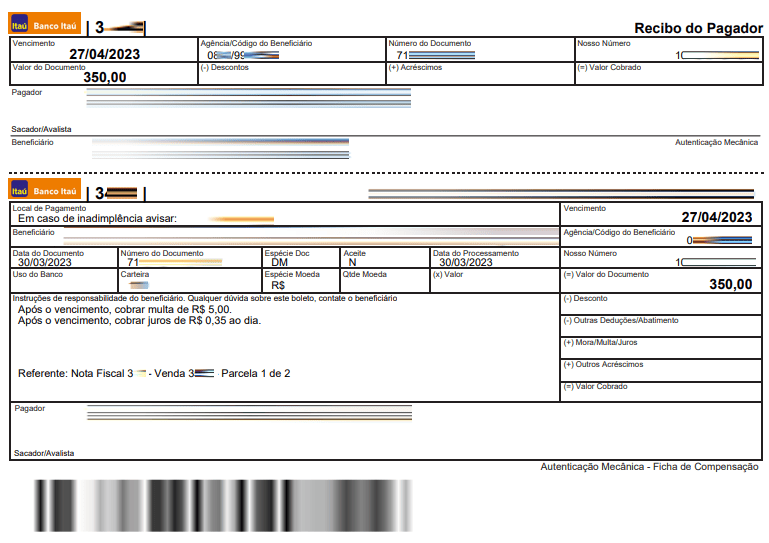Click the multa de R$ 5,00 instruction line

(x=125, y=310)
